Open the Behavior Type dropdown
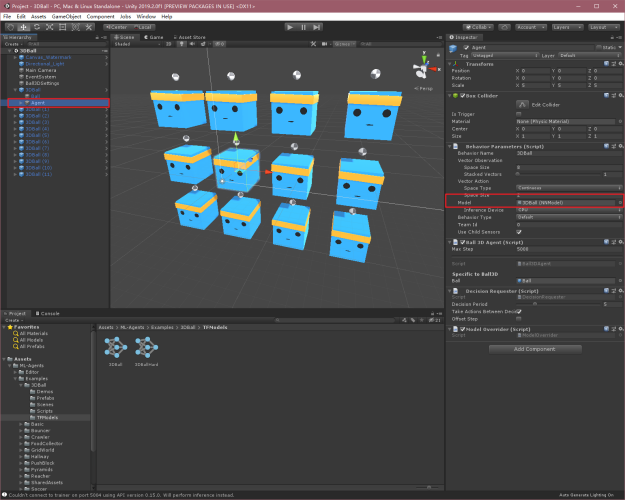 [x=569, y=217]
